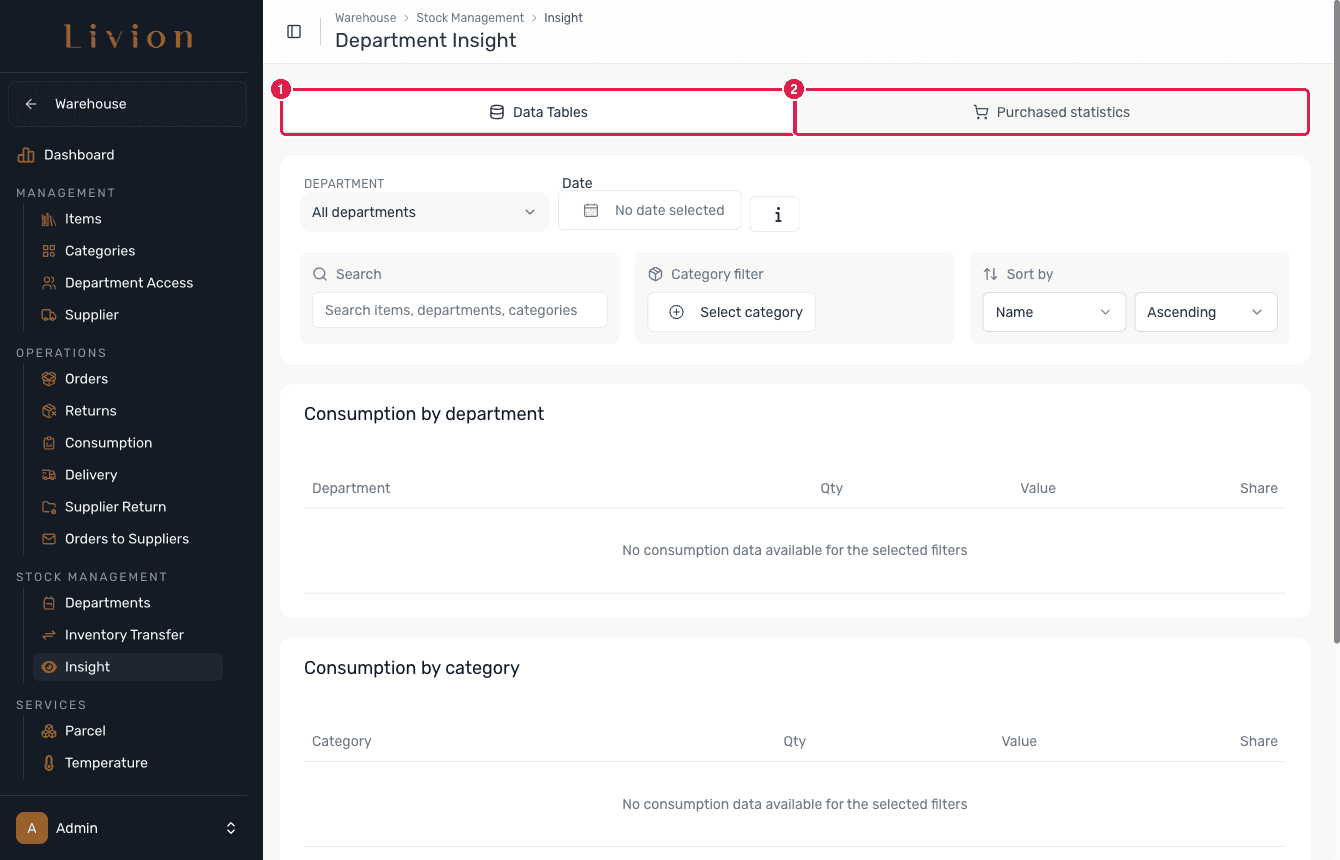Viewport: 1340px width, 860px height.
Task: Click the Department column header
Action: tap(351, 488)
